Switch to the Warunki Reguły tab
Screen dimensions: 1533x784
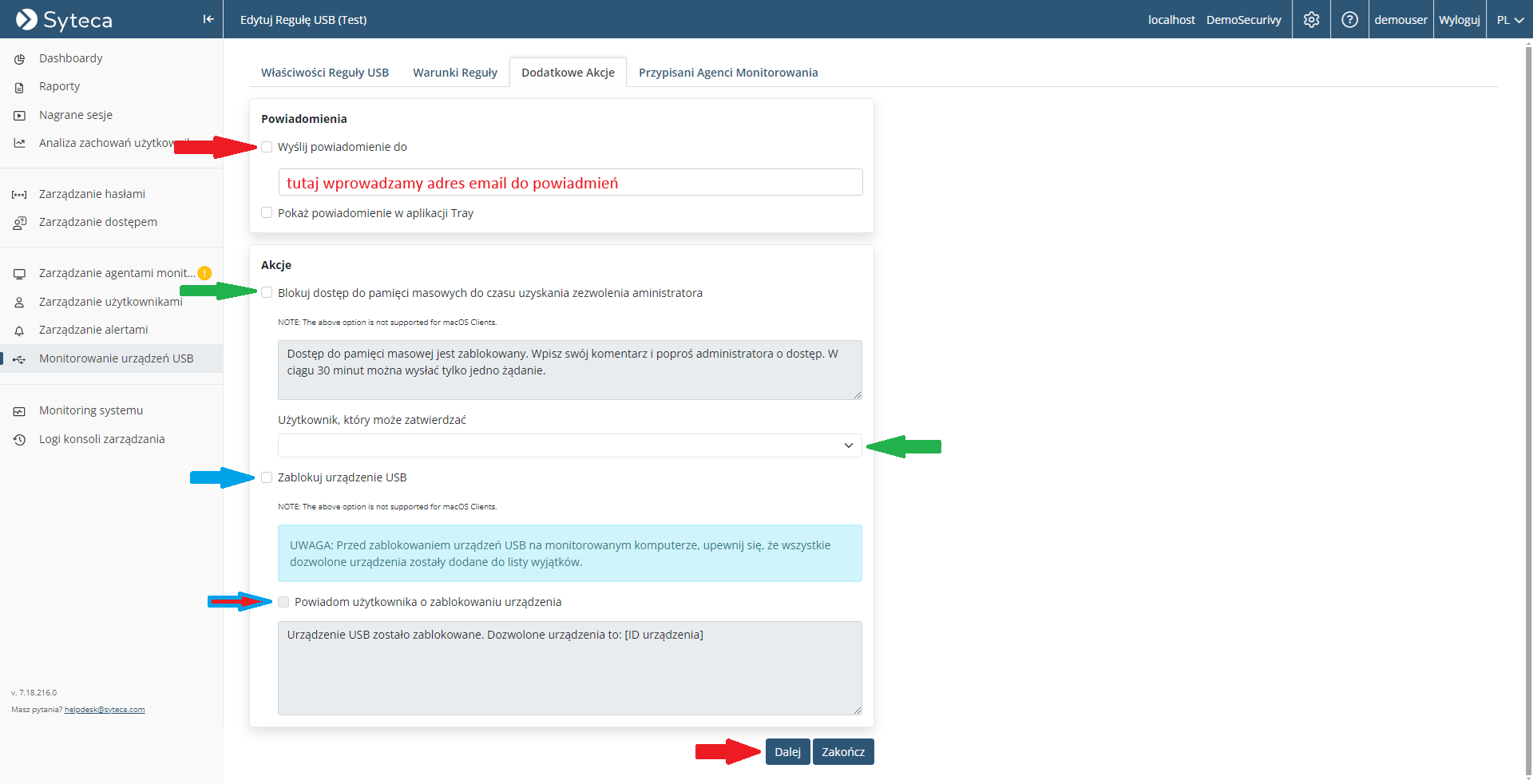click(454, 73)
